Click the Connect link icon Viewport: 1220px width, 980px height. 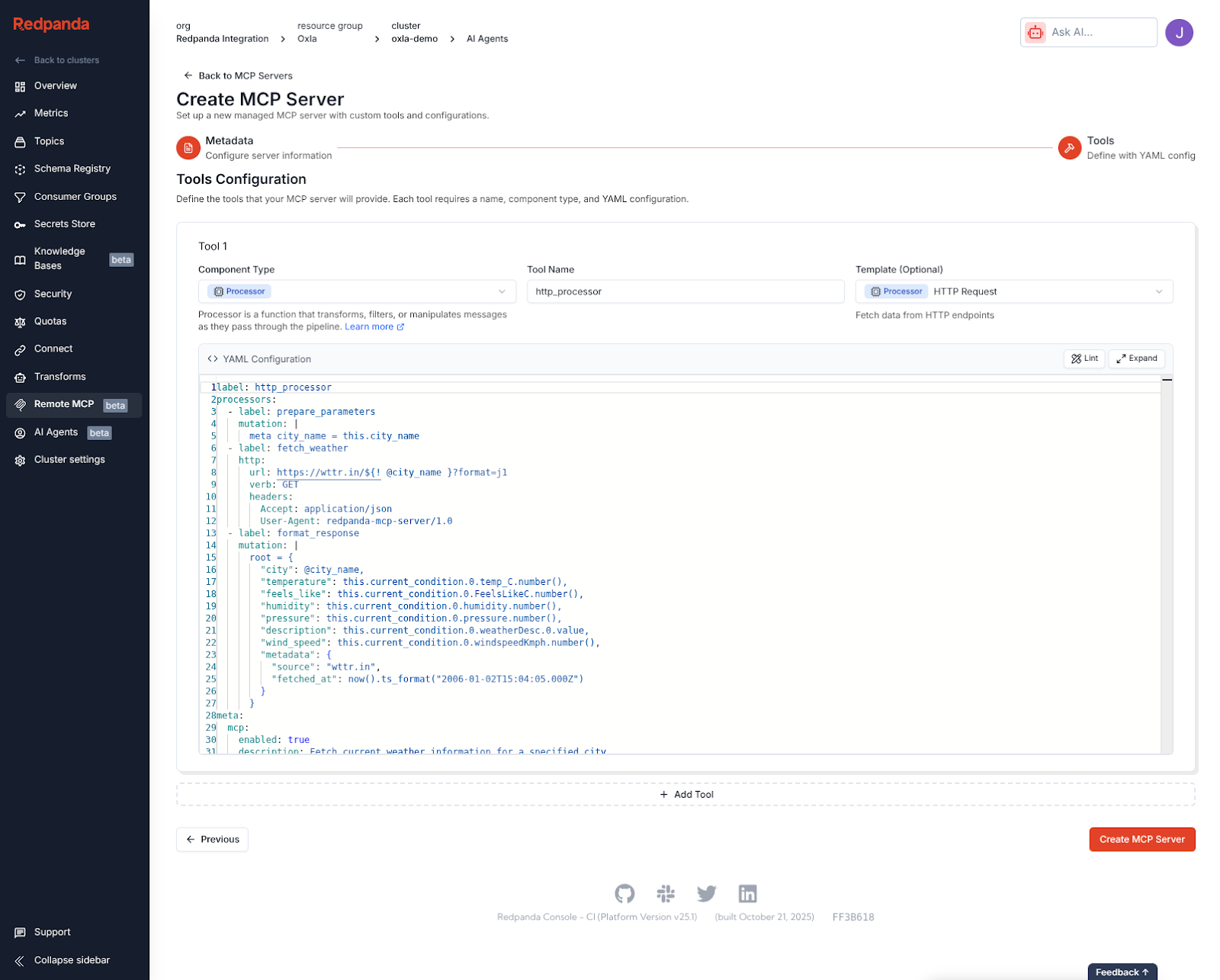[20, 350]
